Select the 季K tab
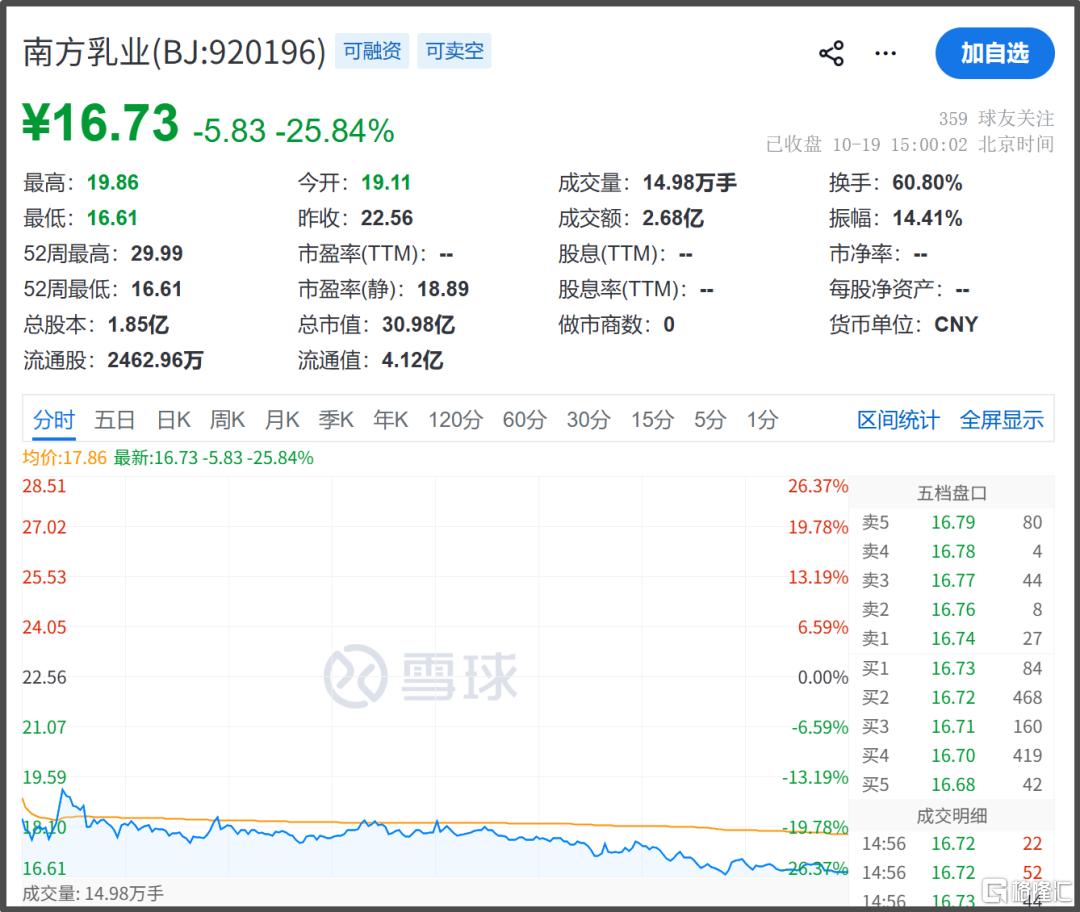 click(336, 419)
